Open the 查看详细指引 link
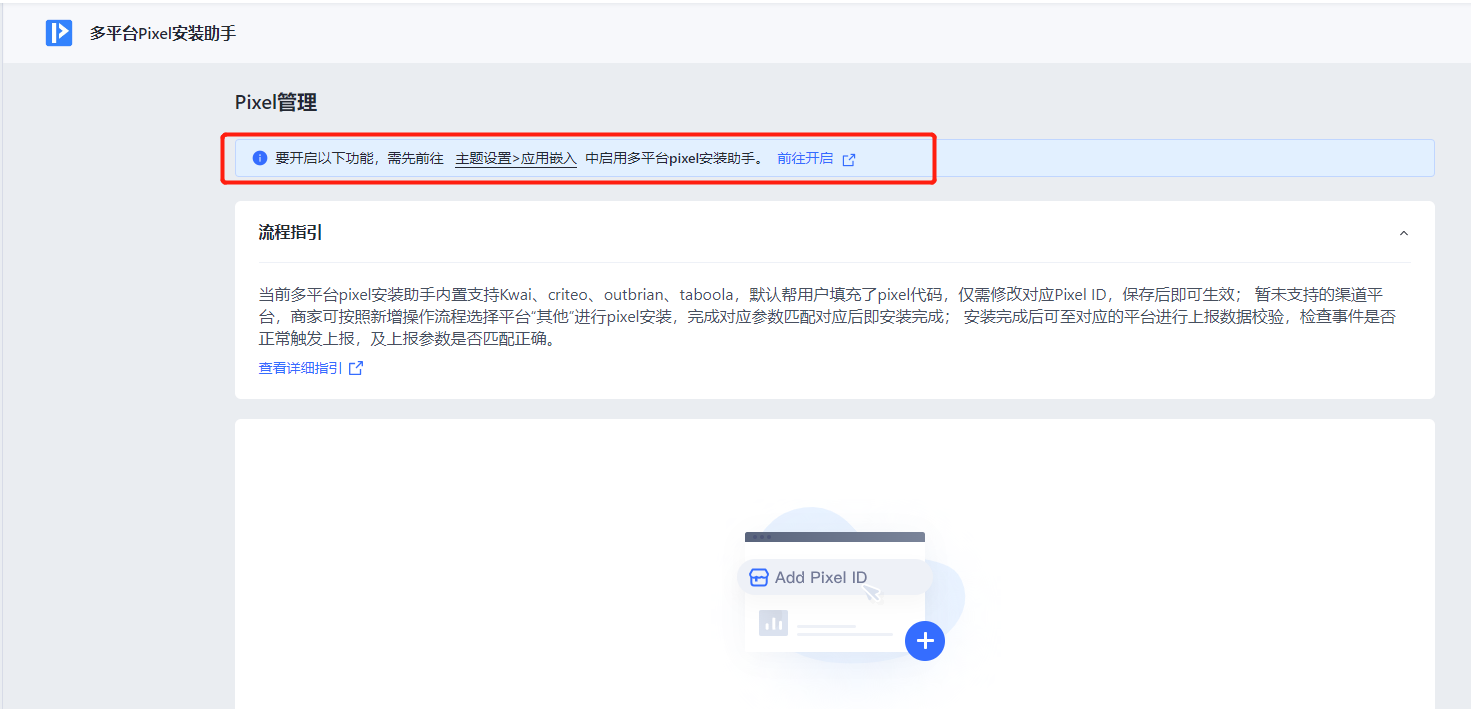This screenshot has width=1471, height=709. pyautogui.click(x=300, y=368)
